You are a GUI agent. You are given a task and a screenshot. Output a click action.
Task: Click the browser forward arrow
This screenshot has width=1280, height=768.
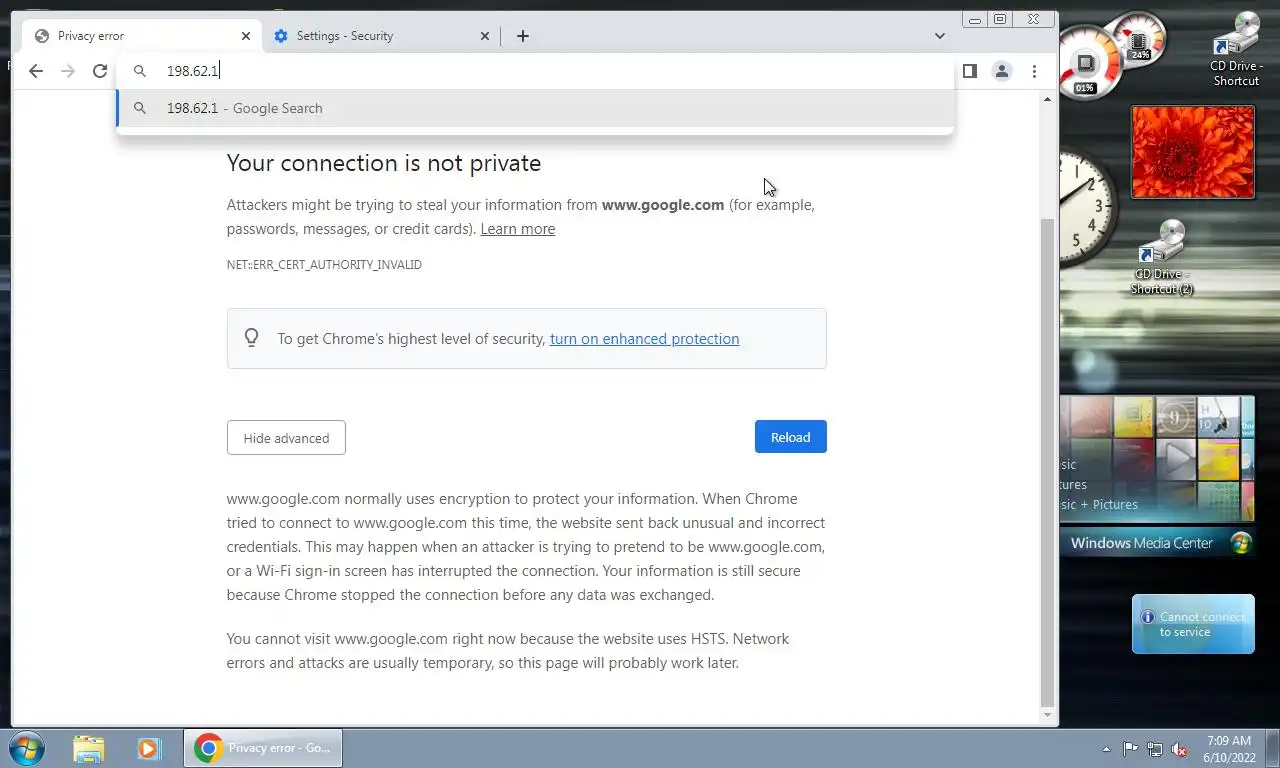tap(68, 71)
